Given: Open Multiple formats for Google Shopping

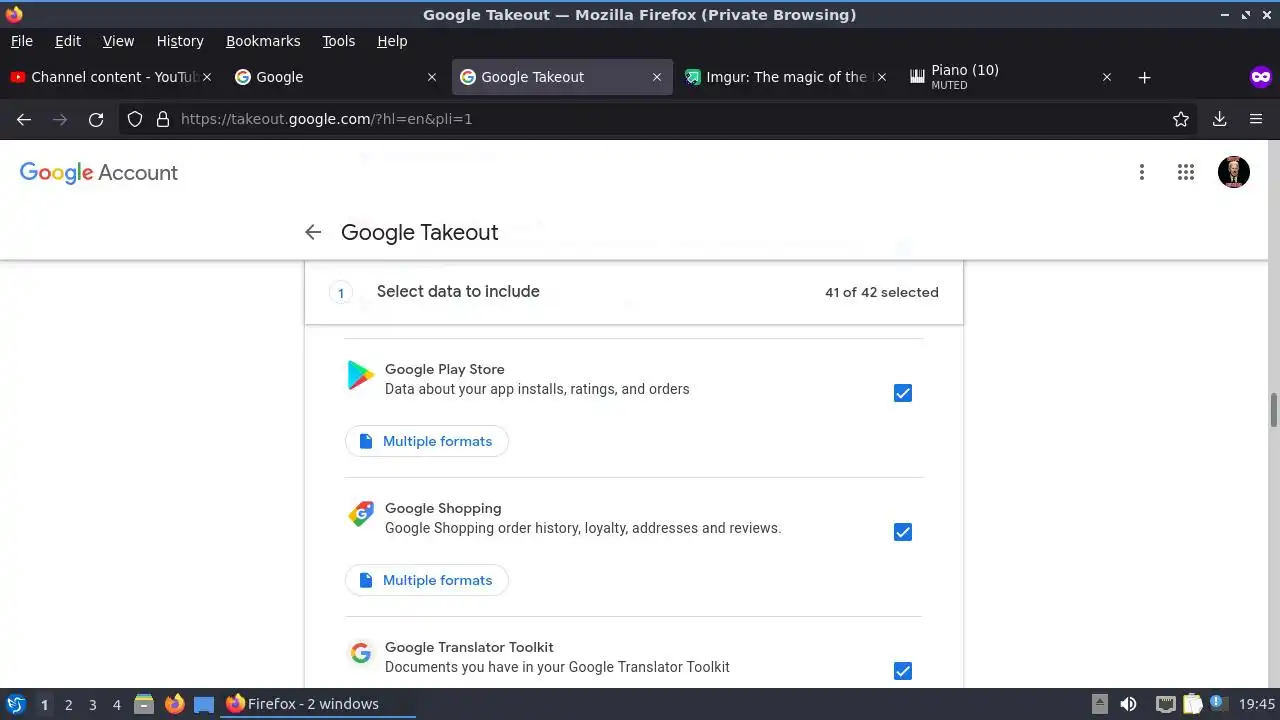Looking at the screenshot, I should click(x=427, y=580).
